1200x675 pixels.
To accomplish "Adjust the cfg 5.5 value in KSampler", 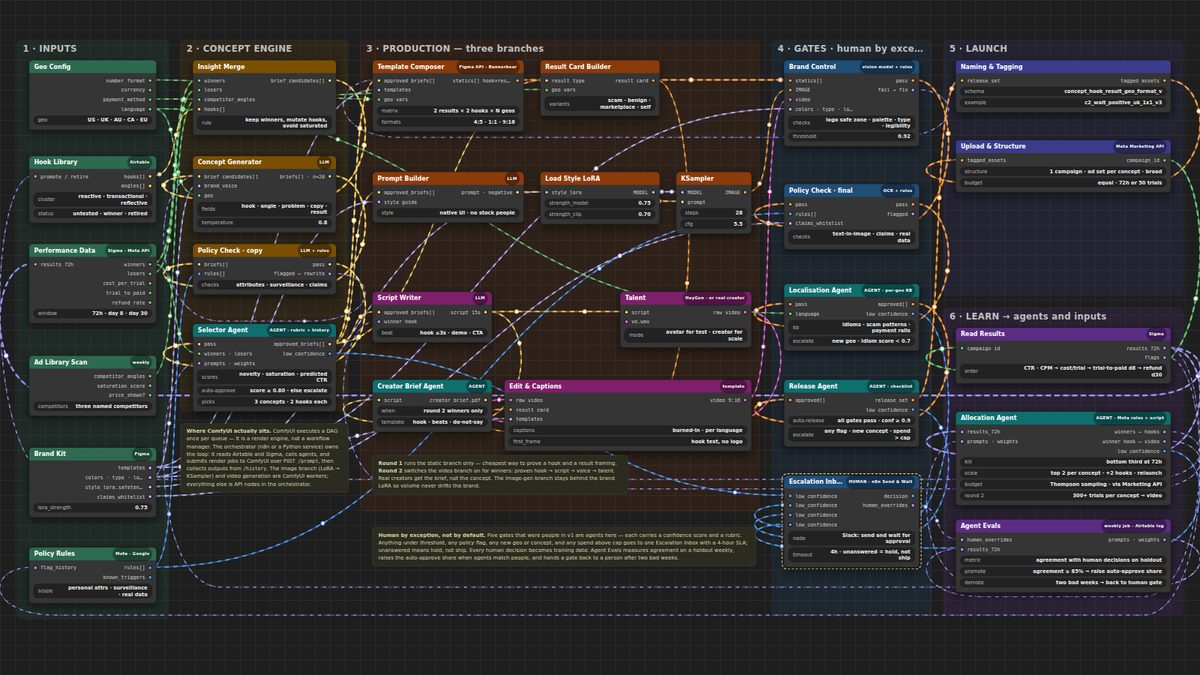I will coord(716,224).
